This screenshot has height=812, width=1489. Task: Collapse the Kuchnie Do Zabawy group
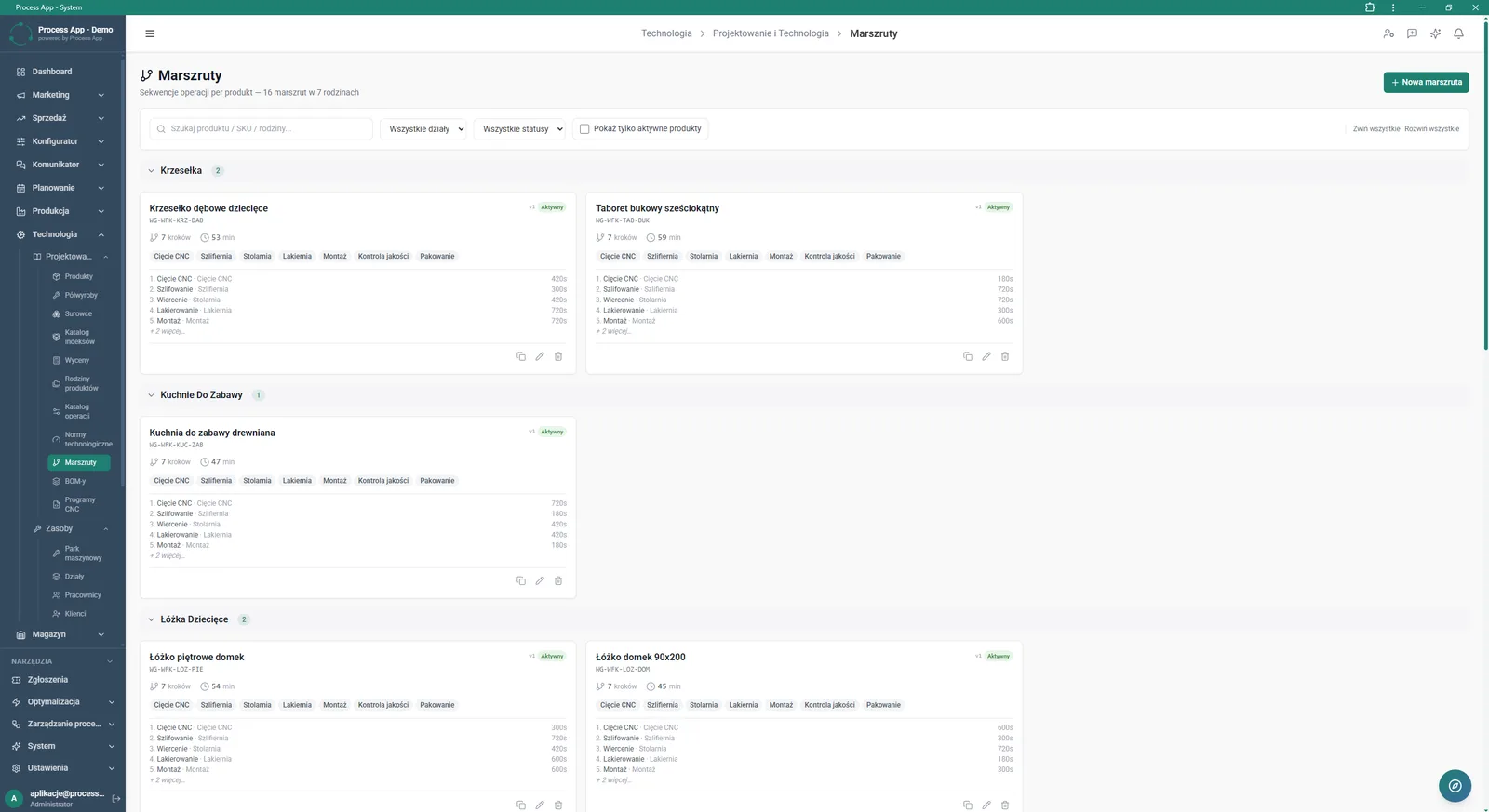[152, 395]
